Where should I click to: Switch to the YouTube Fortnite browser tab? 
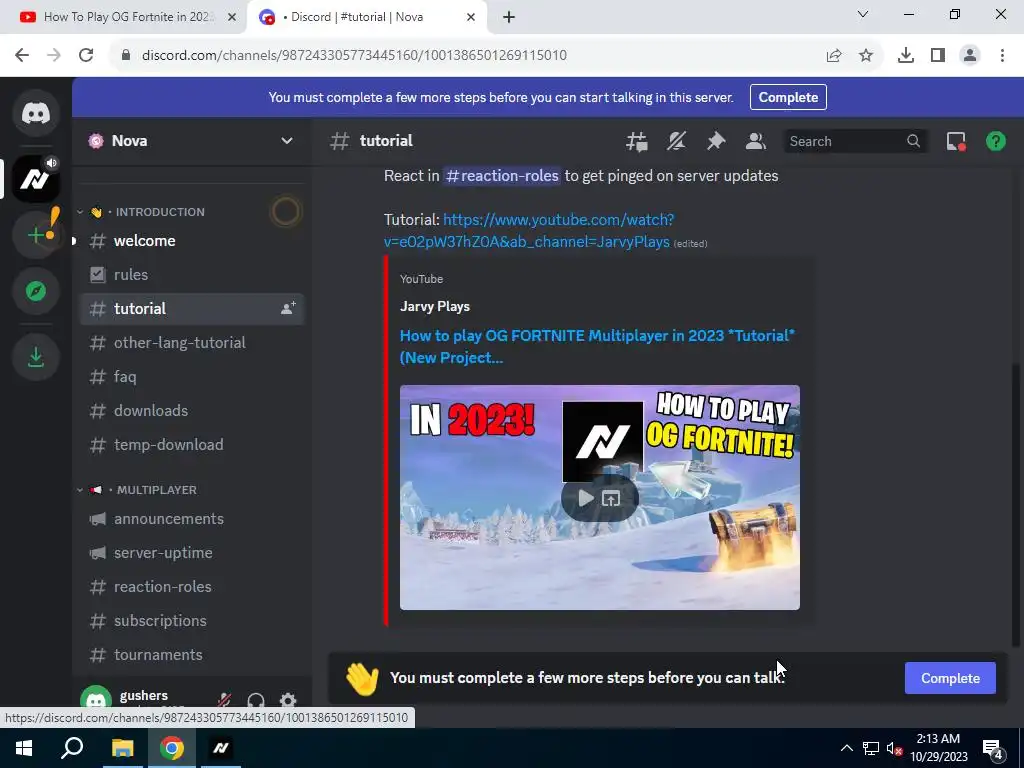(124, 17)
